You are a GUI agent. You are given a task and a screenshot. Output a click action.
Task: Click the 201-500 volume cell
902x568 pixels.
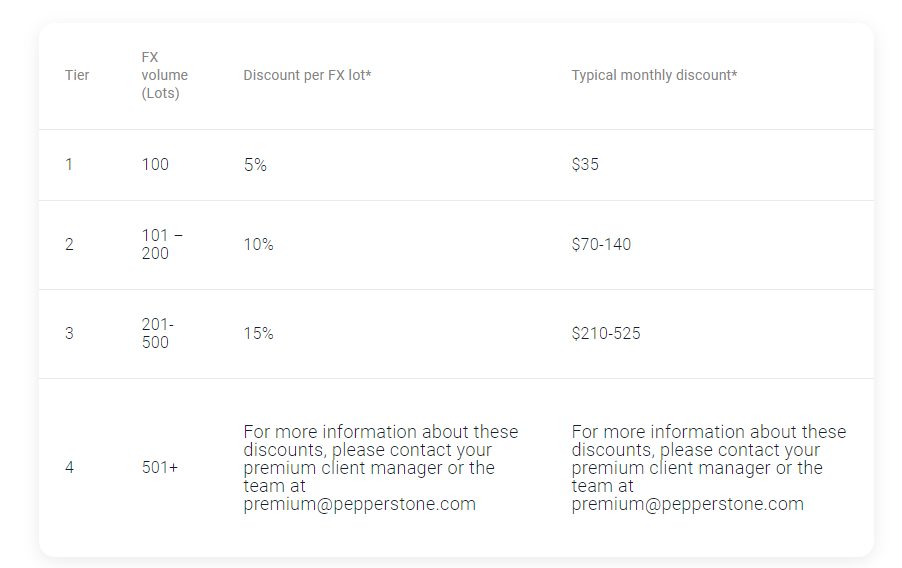(158, 333)
